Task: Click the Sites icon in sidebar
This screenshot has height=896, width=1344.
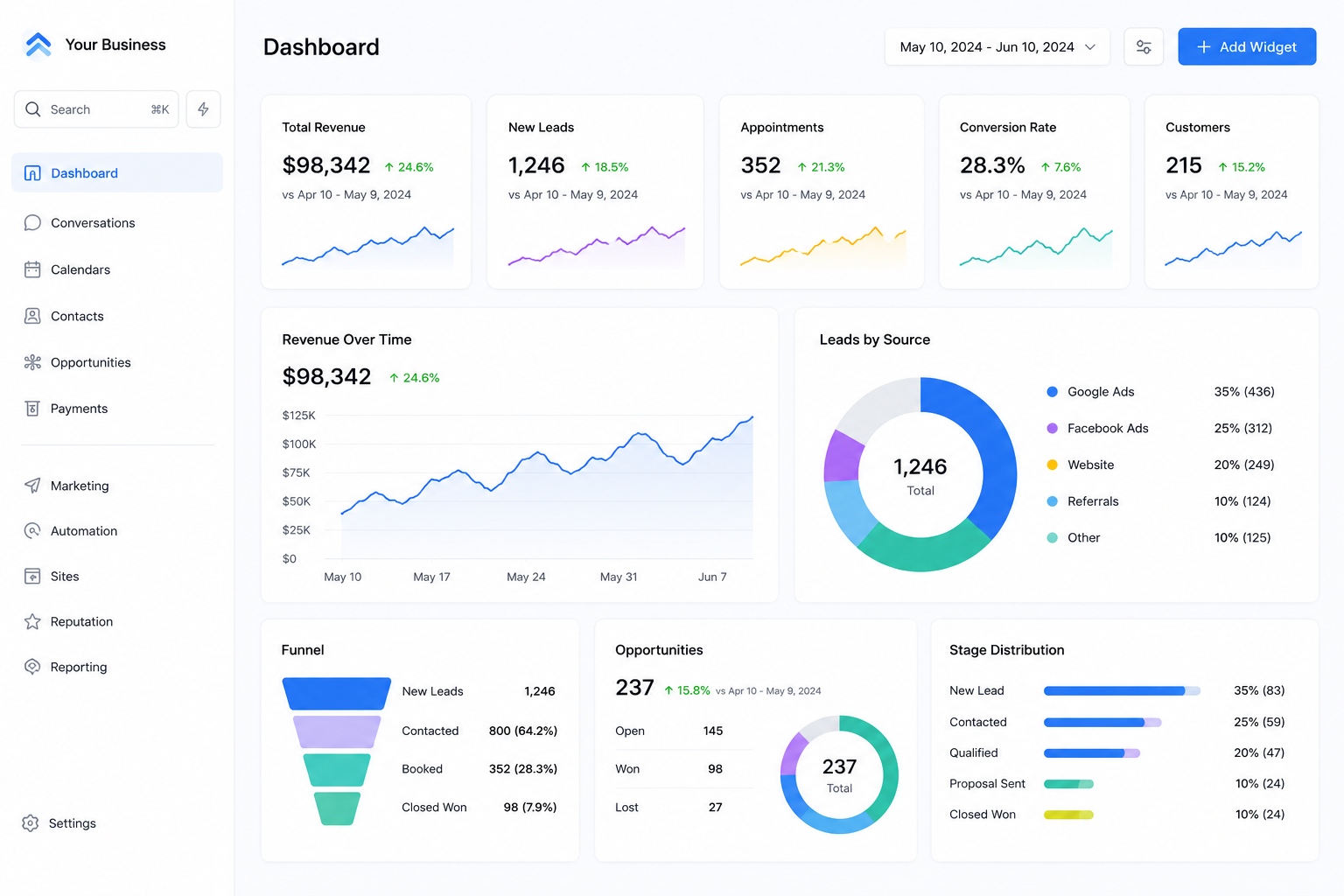Action: pos(32,577)
